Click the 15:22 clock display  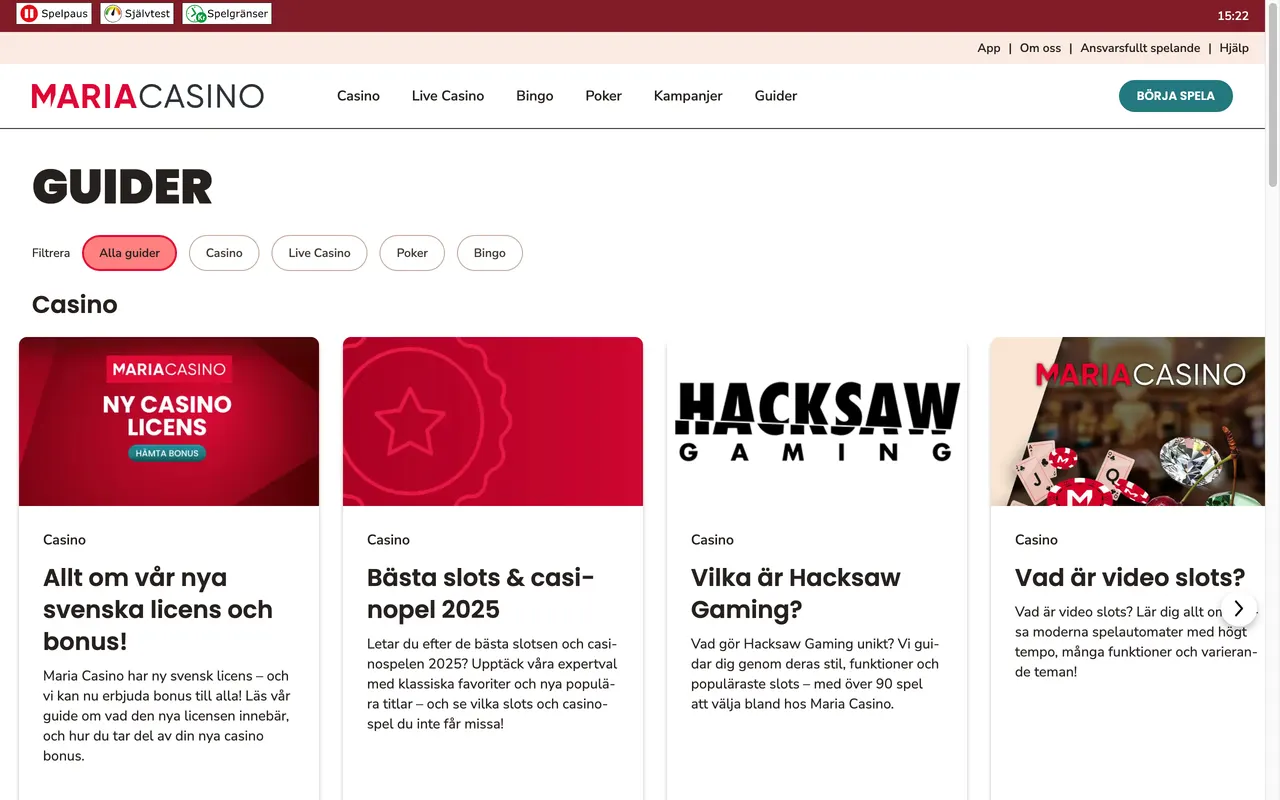point(1233,16)
